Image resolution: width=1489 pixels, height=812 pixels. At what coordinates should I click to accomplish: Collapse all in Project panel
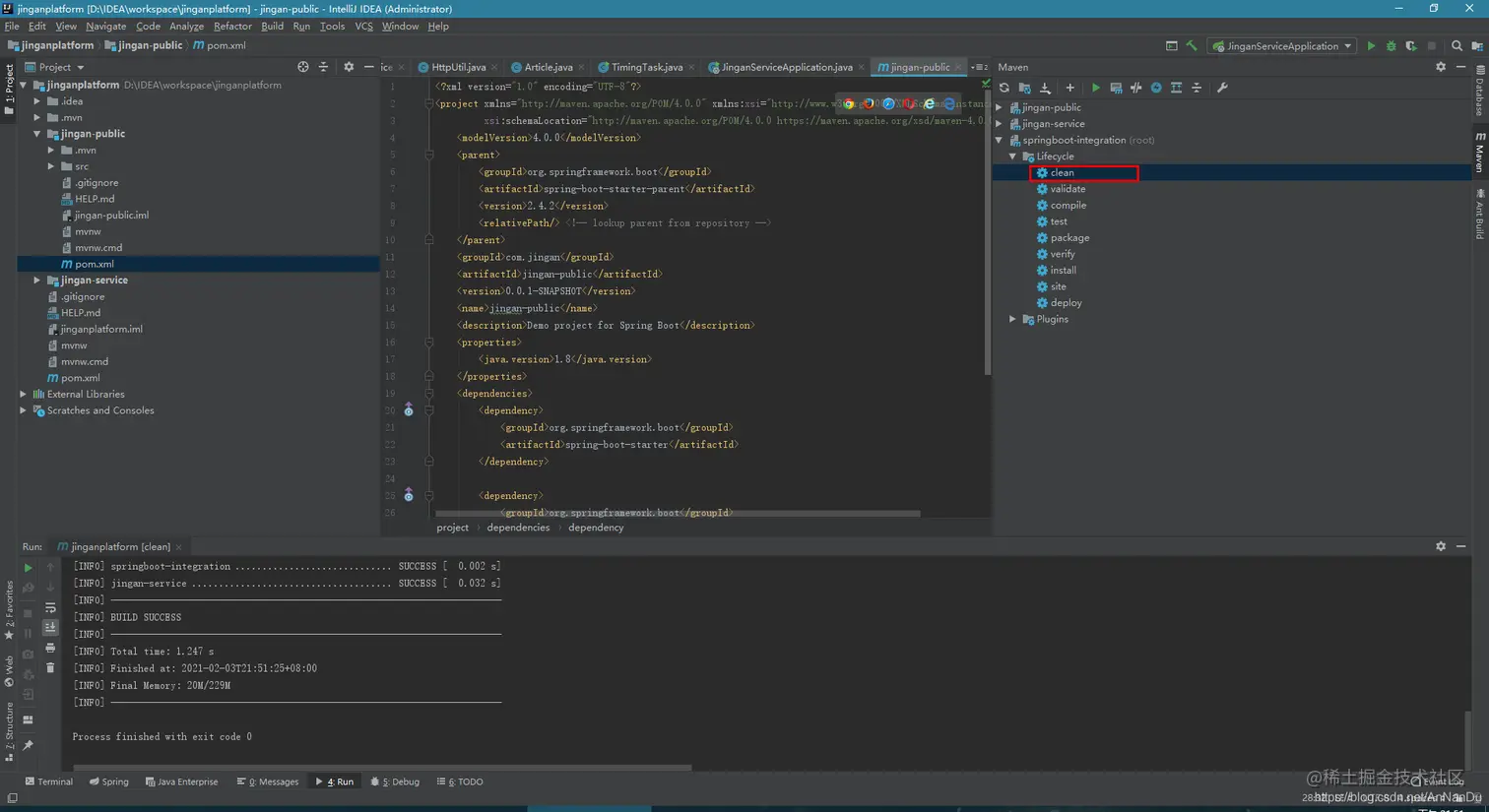[323, 67]
